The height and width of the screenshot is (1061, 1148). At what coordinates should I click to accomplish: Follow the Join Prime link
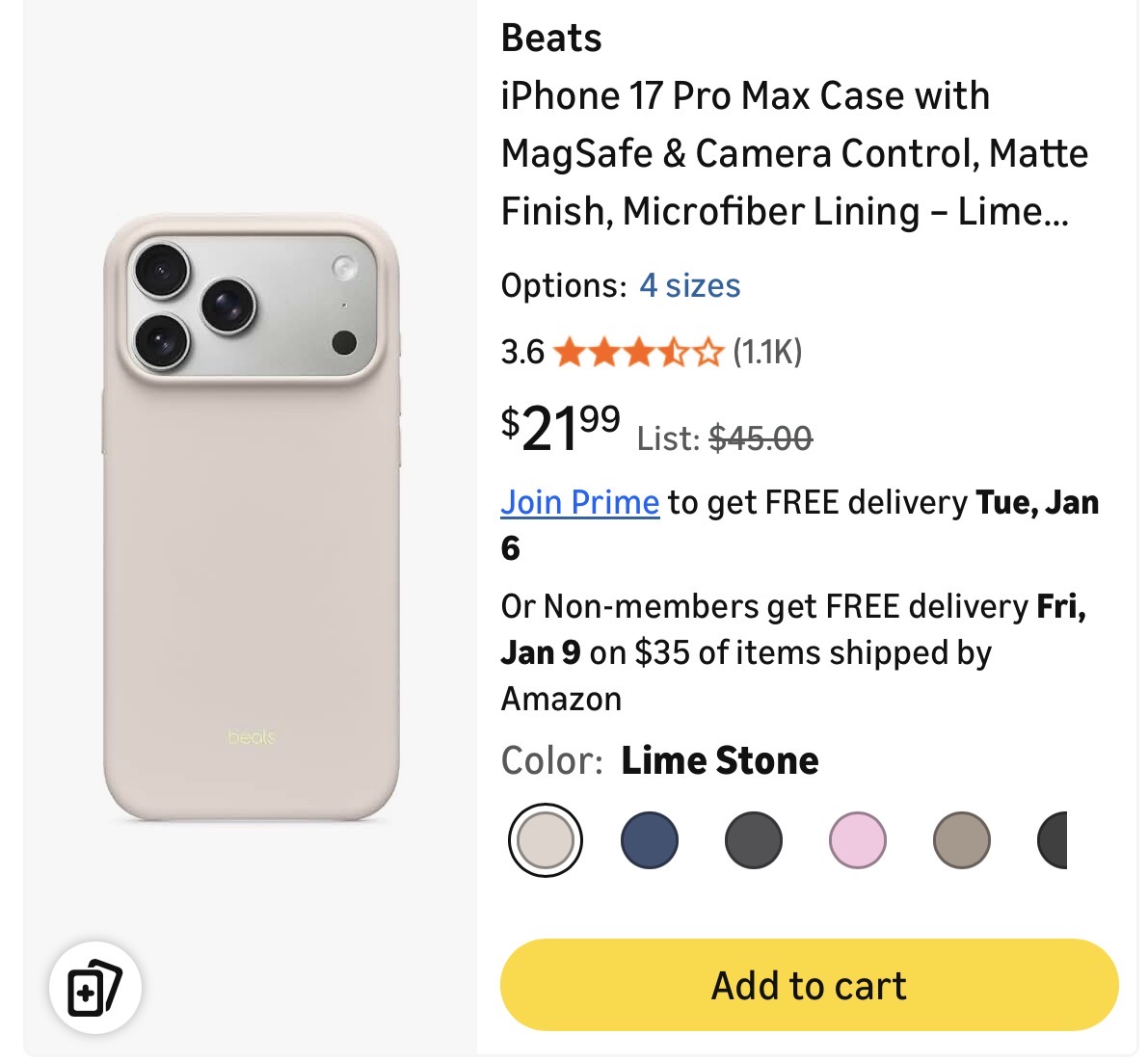(x=579, y=502)
